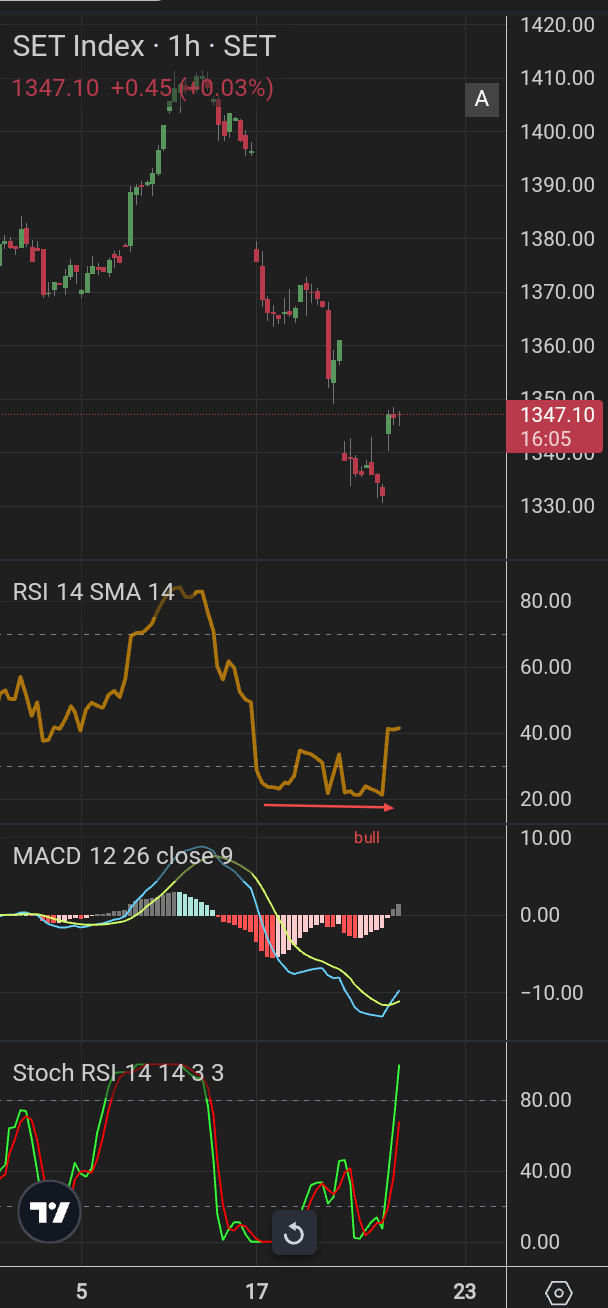Click the date label 5 on the time axis

pos(82,1291)
